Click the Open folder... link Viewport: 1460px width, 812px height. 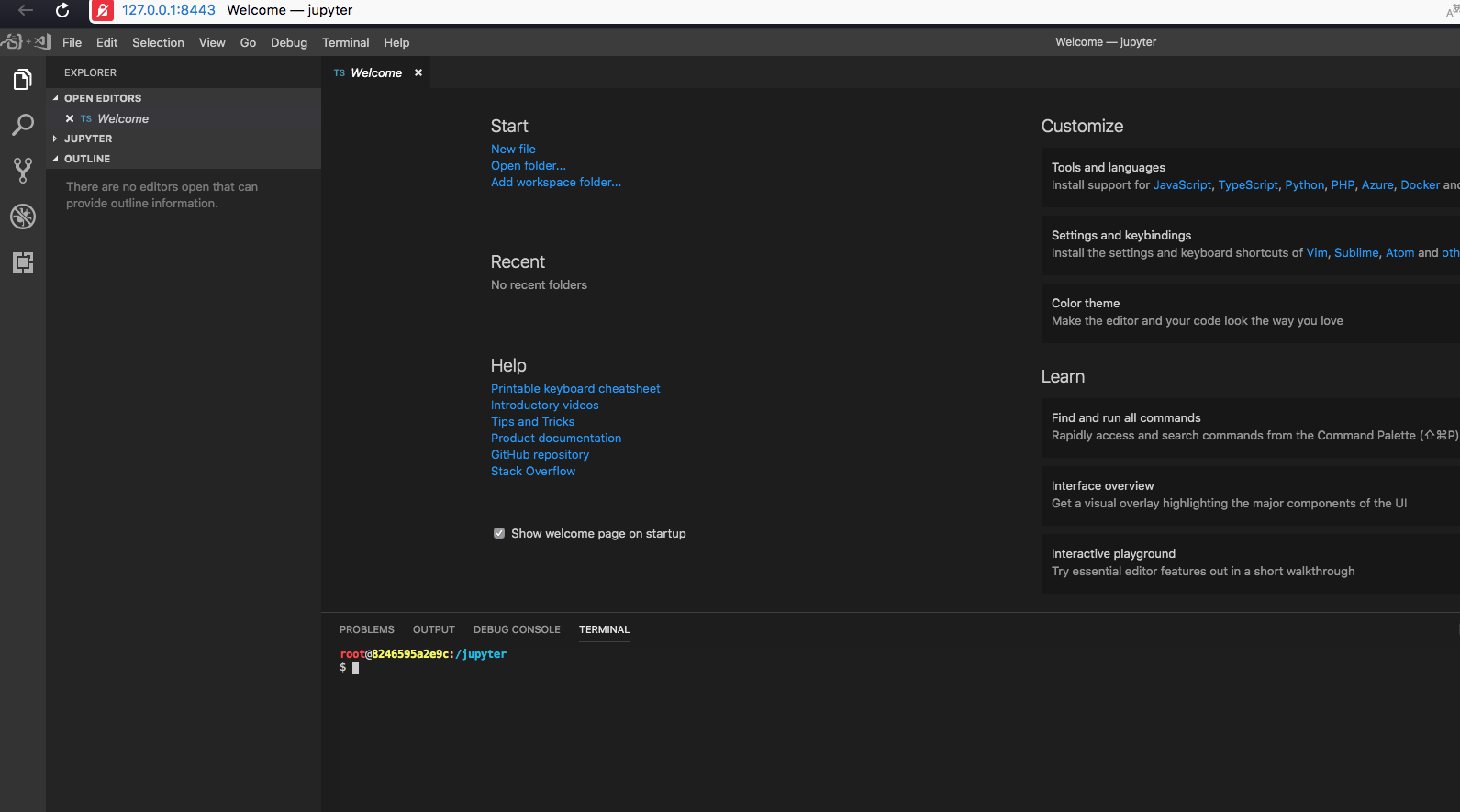[529, 165]
